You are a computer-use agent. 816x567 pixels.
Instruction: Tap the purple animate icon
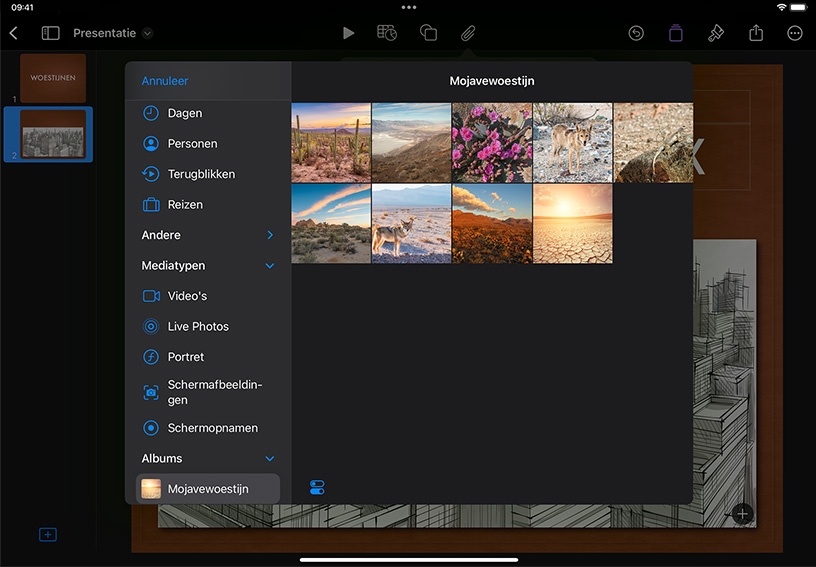[675, 33]
